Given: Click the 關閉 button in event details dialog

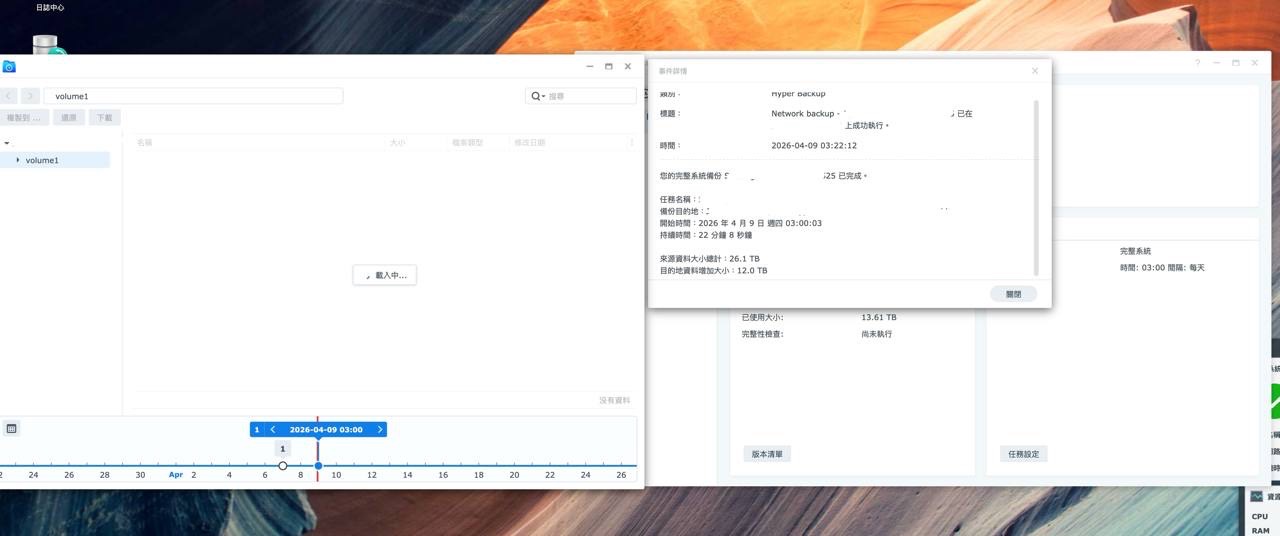Looking at the screenshot, I should coord(1014,294).
